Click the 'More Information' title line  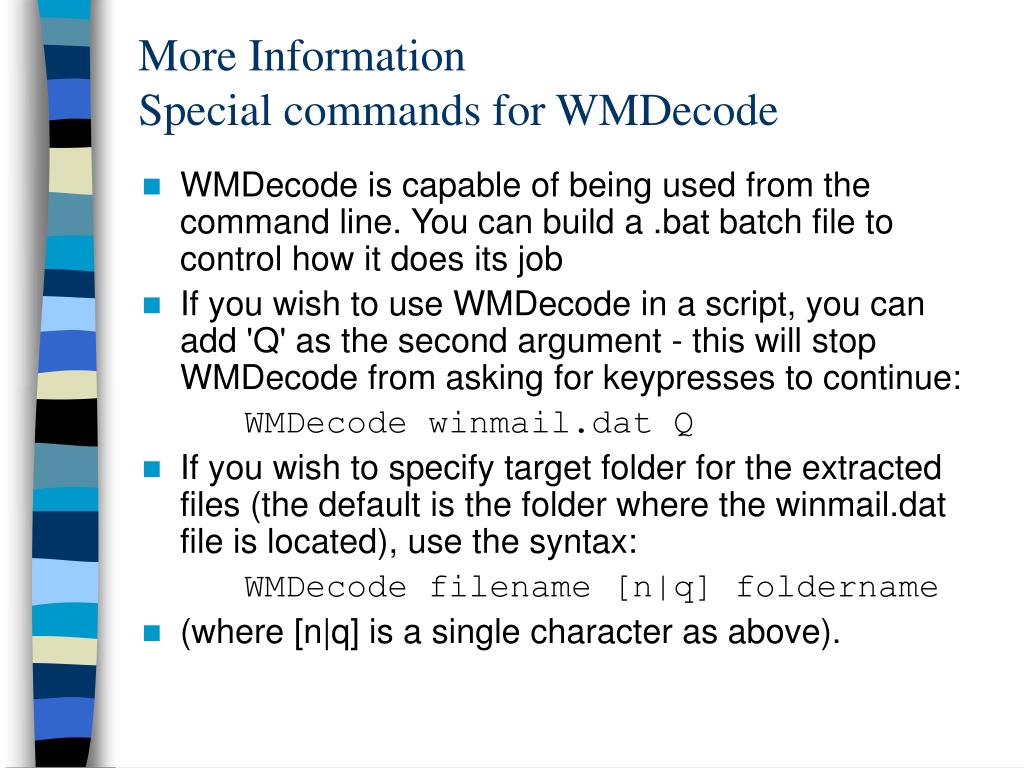point(302,56)
